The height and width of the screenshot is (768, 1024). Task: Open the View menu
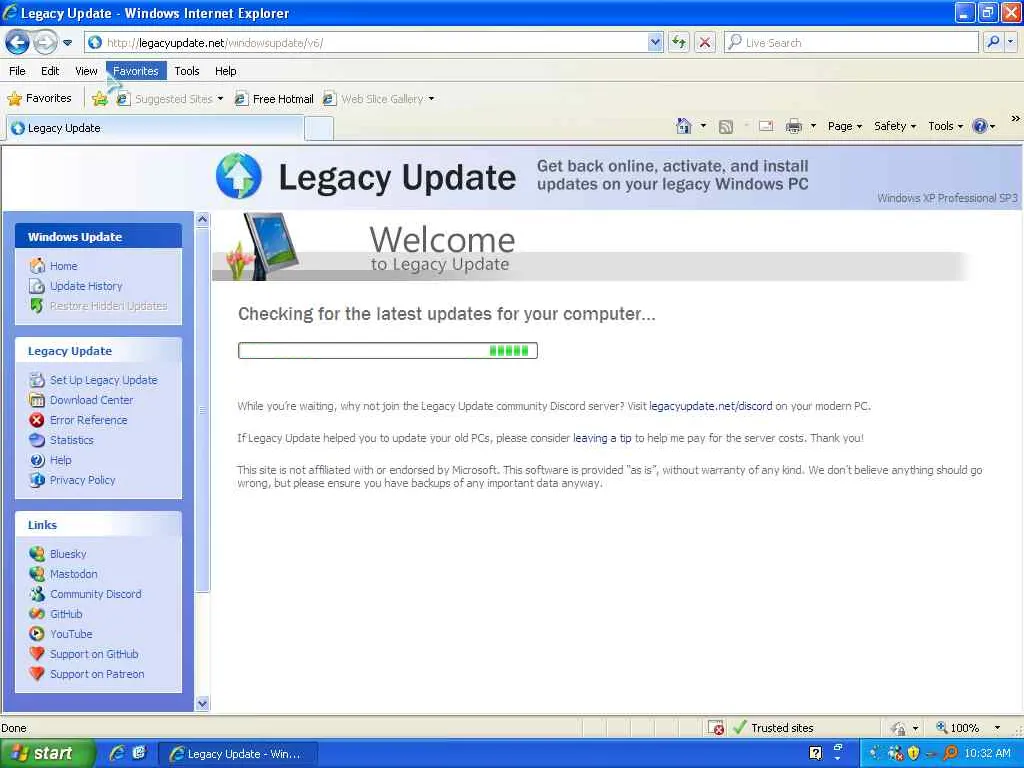pyautogui.click(x=86, y=71)
